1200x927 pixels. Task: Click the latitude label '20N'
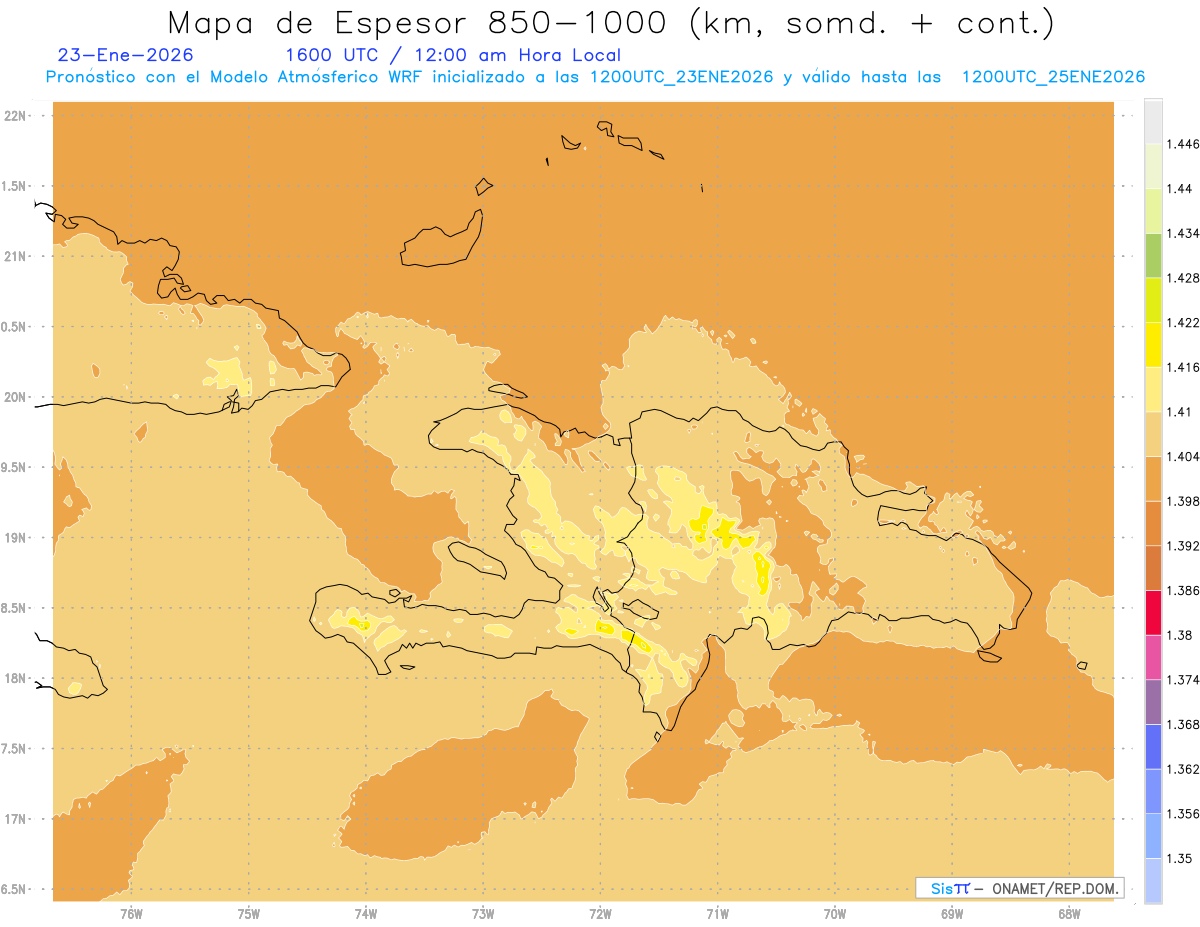coord(15,397)
